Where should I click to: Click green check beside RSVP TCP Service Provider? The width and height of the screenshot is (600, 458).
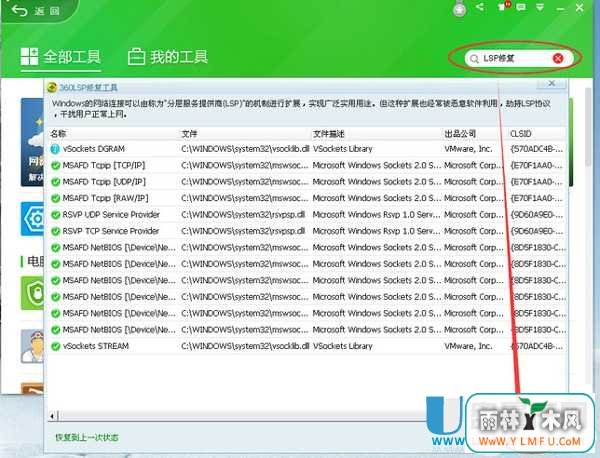point(55,231)
